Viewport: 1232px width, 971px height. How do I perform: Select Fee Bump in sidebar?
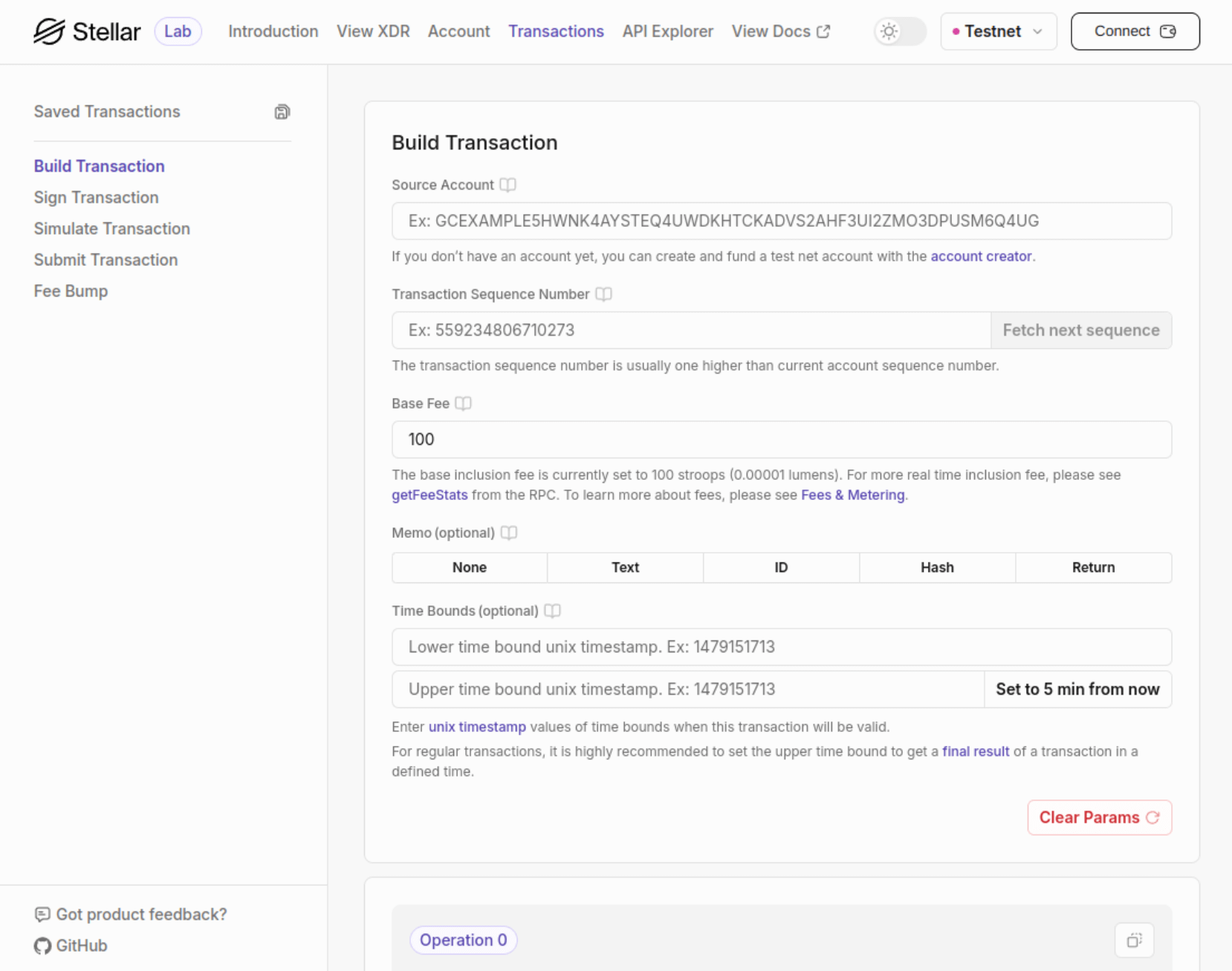(x=71, y=291)
